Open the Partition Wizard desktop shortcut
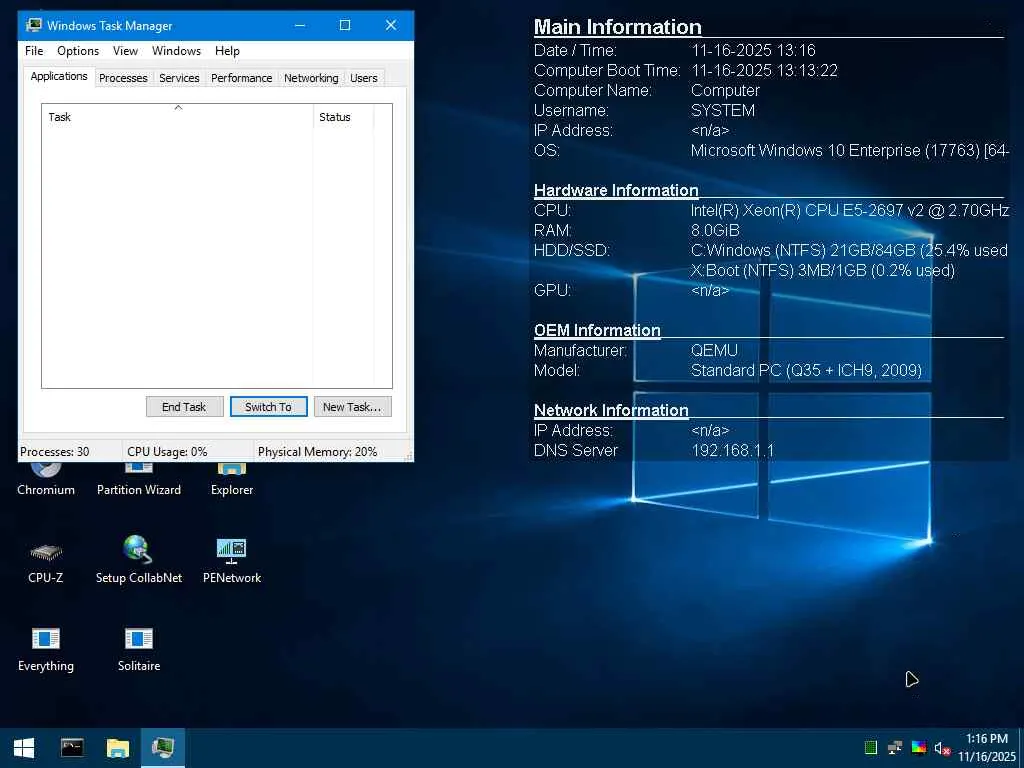This screenshot has height=768, width=1024. [138, 480]
